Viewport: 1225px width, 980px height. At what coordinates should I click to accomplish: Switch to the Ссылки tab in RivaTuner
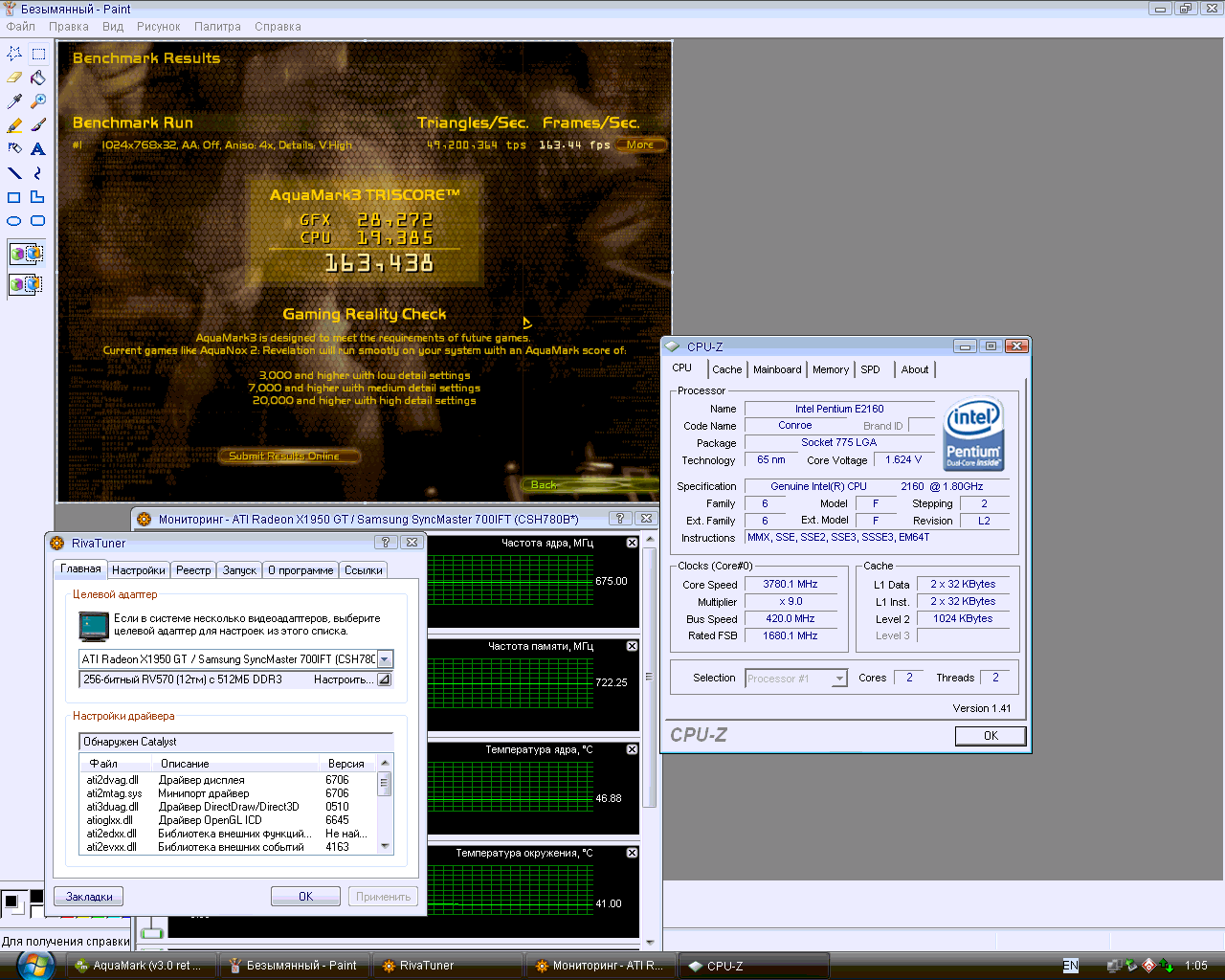(364, 570)
